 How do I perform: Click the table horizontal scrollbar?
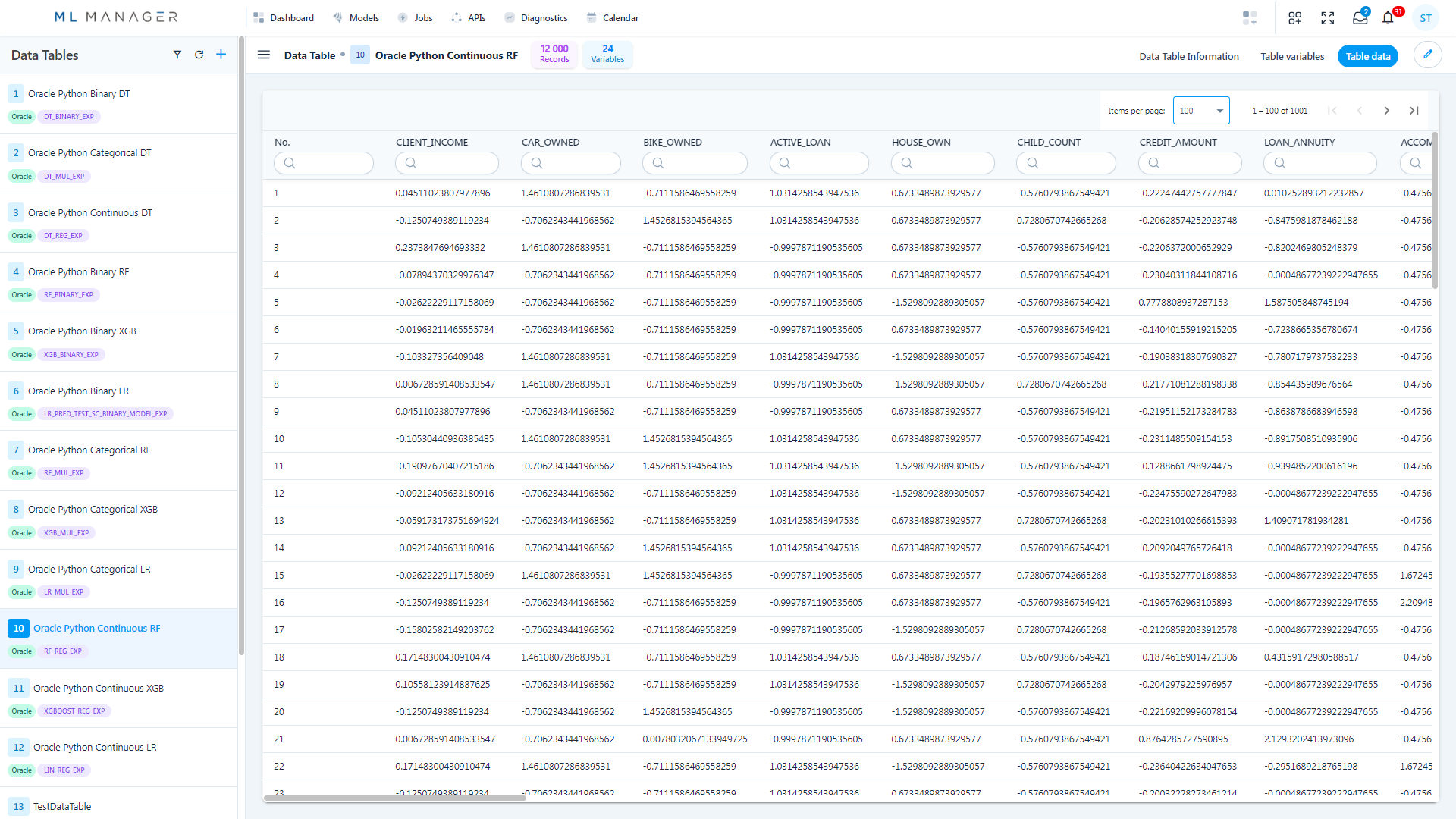click(x=394, y=798)
